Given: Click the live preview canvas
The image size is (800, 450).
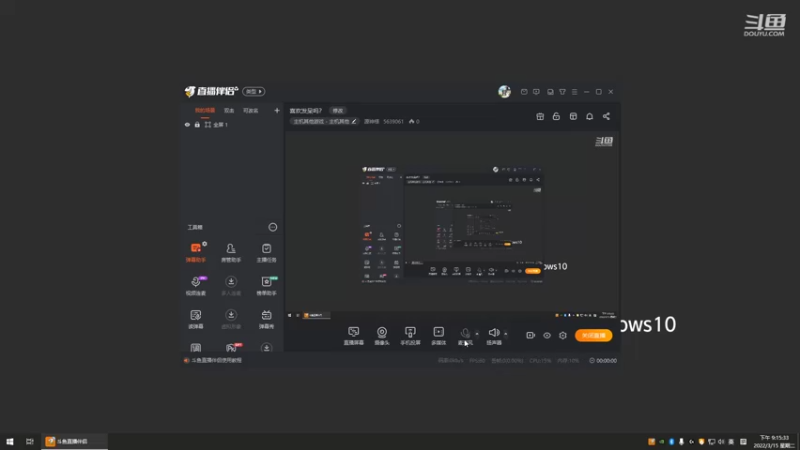Looking at the screenshot, I should pos(452,226).
